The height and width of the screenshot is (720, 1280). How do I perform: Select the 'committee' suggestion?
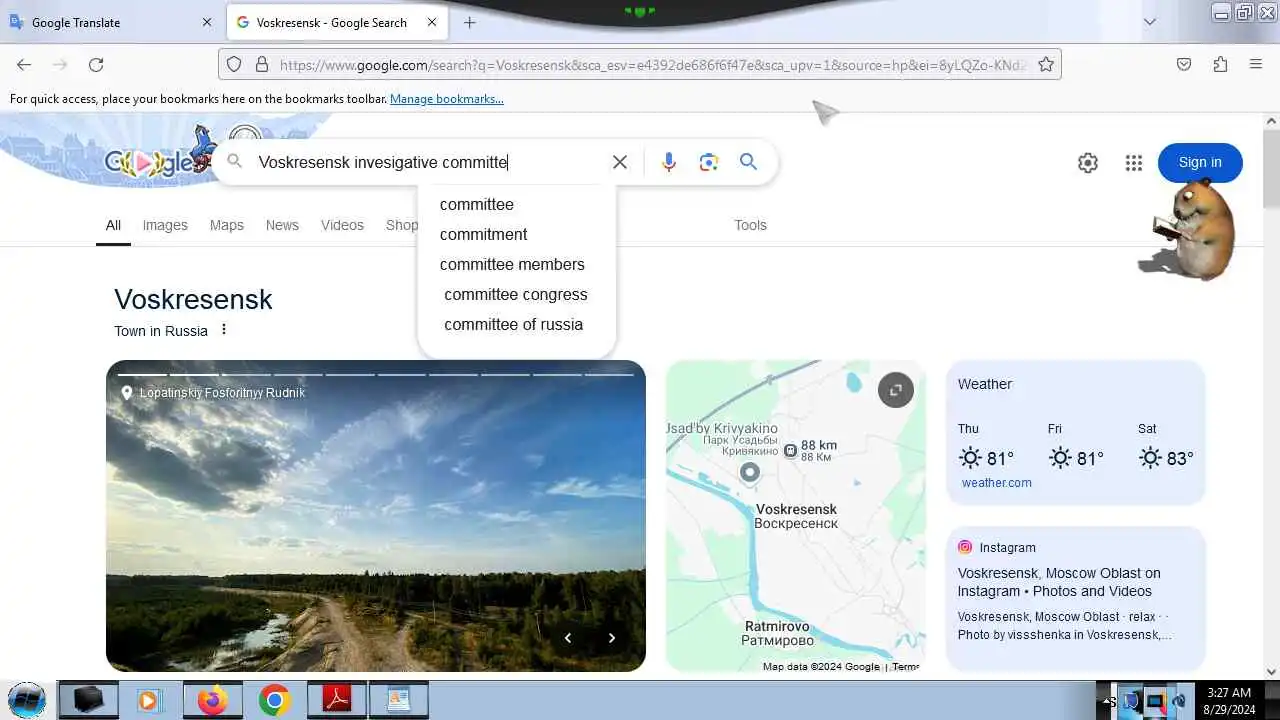[x=477, y=204]
